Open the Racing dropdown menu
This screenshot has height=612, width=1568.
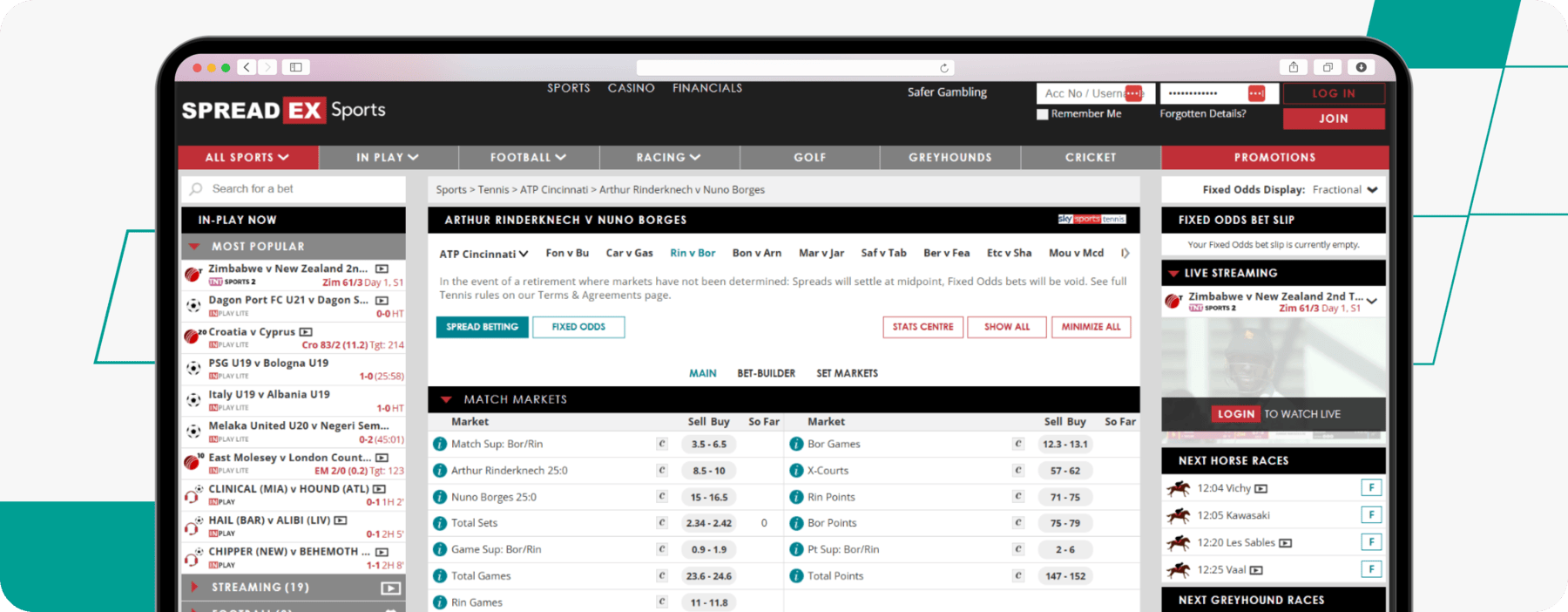[668, 158]
